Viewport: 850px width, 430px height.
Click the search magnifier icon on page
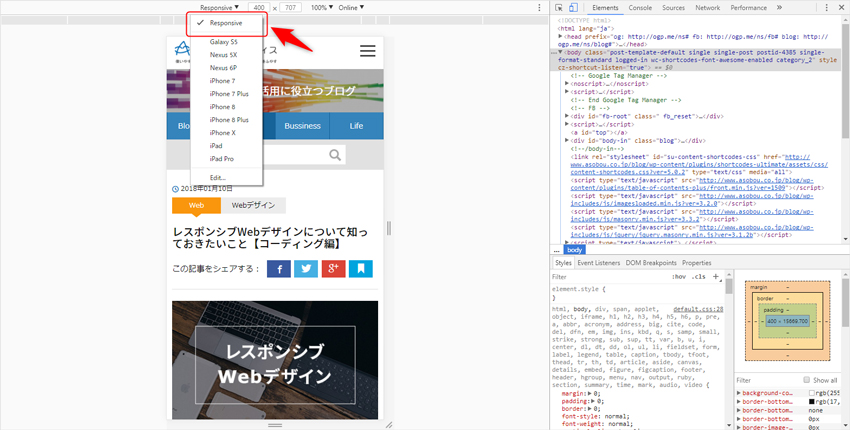coord(335,155)
